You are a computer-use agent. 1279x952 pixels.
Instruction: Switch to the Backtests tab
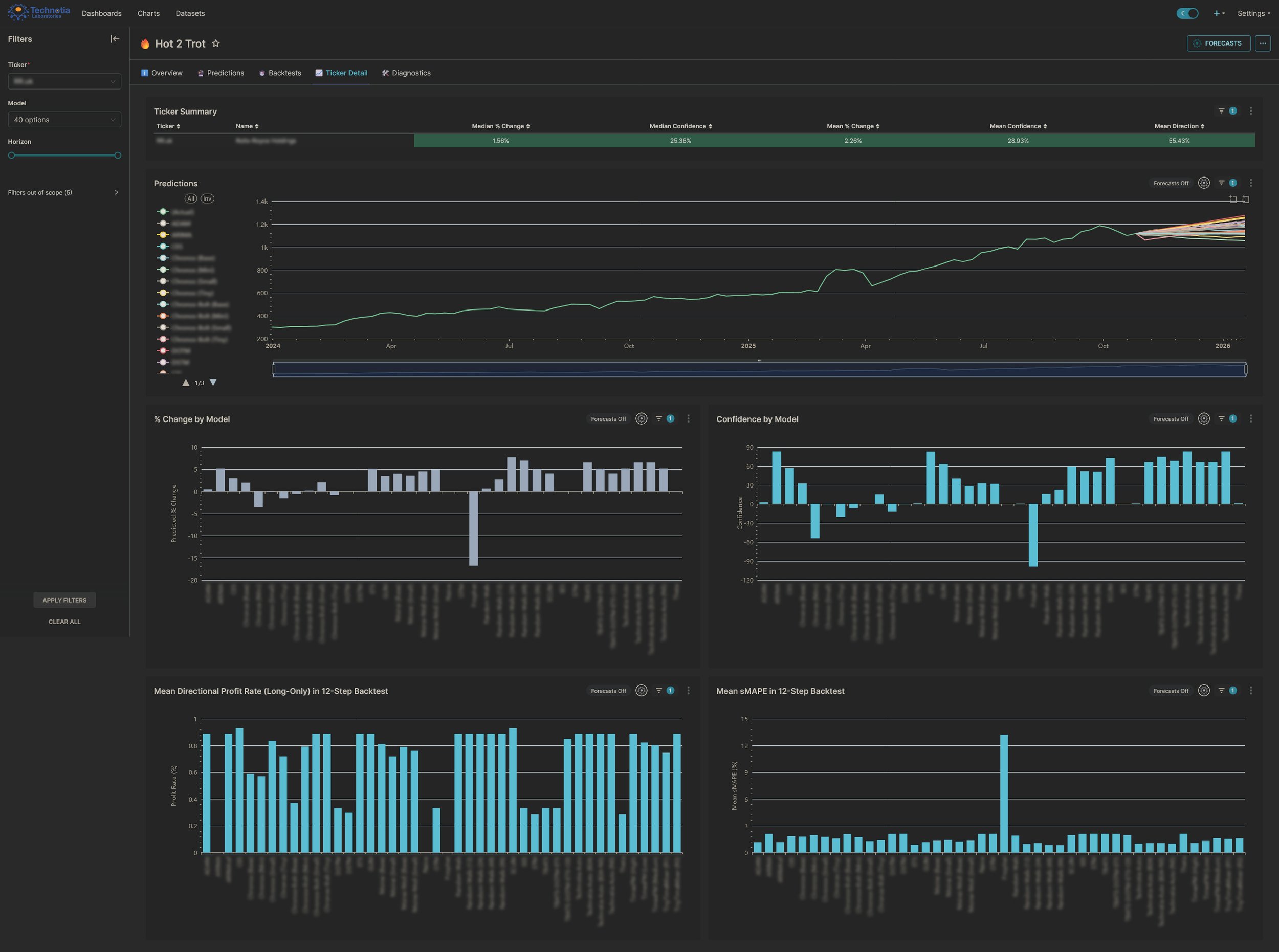279,73
